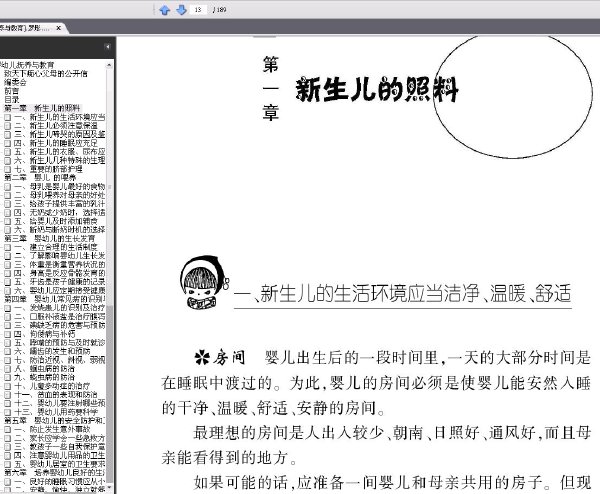This screenshot has height=494, width=600.
Task: Click bookmark icon beside 二、家长应学会一些急救方
Action: (x=8, y=438)
